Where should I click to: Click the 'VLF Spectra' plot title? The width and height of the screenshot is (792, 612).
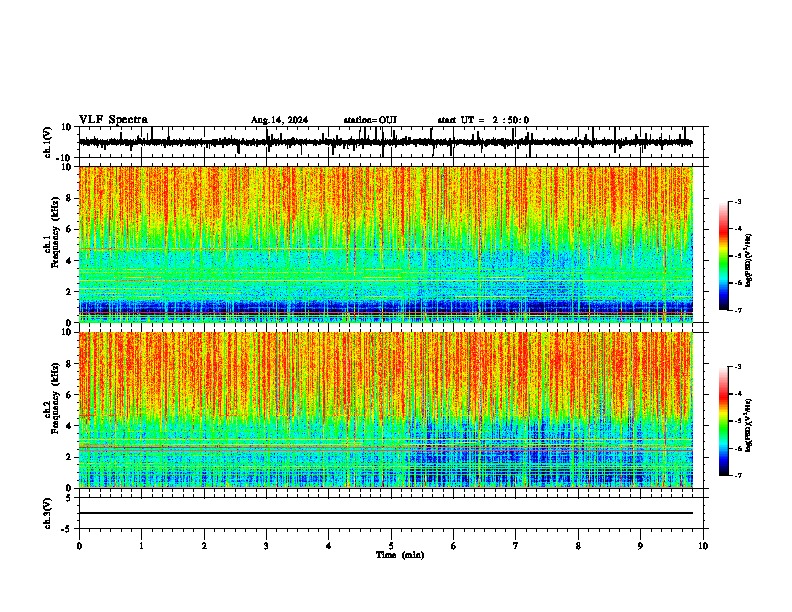tap(113, 120)
